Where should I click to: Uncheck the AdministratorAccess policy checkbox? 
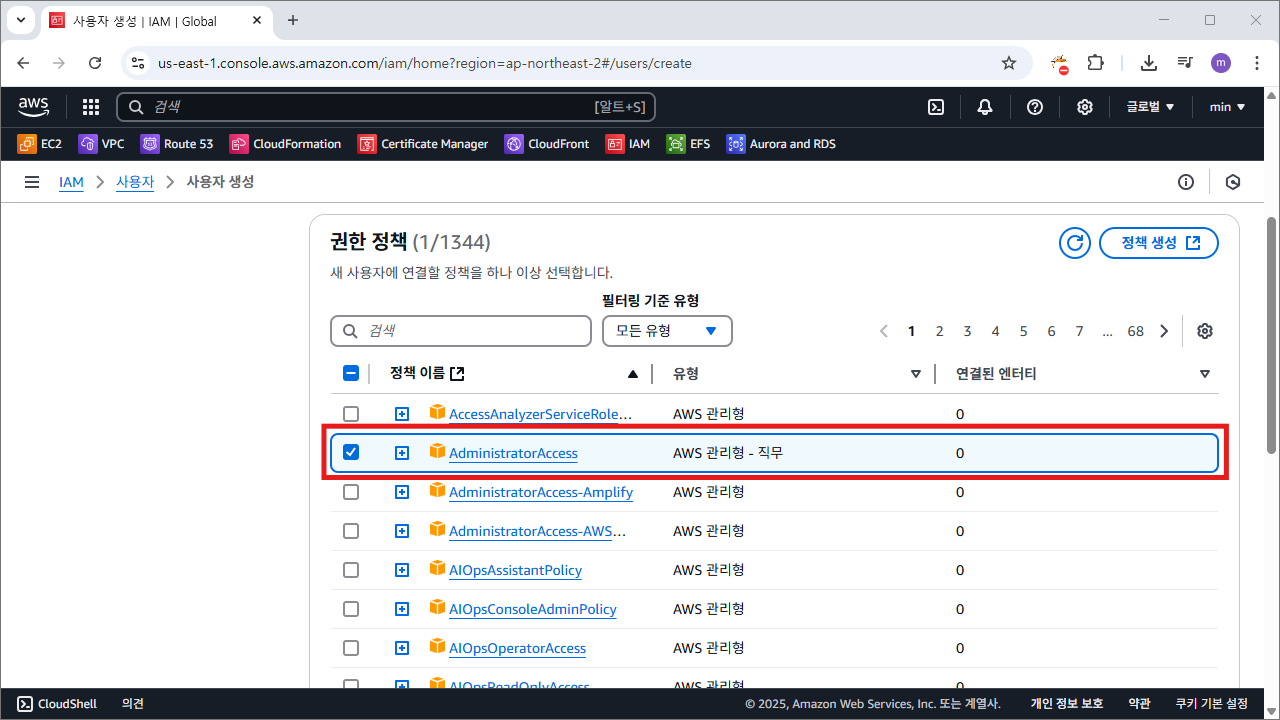point(351,453)
